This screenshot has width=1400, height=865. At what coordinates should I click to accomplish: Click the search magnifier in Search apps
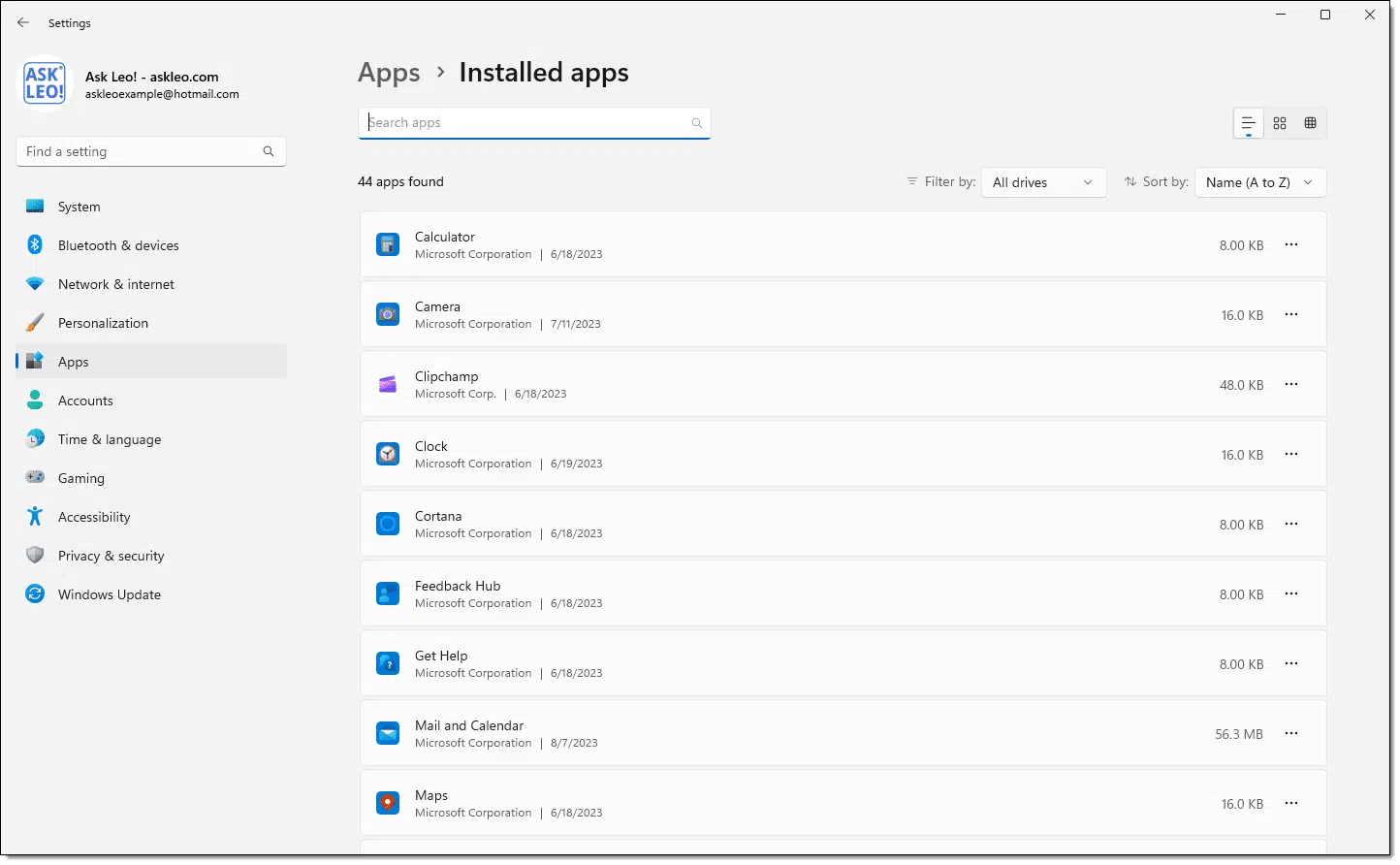(696, 123)
